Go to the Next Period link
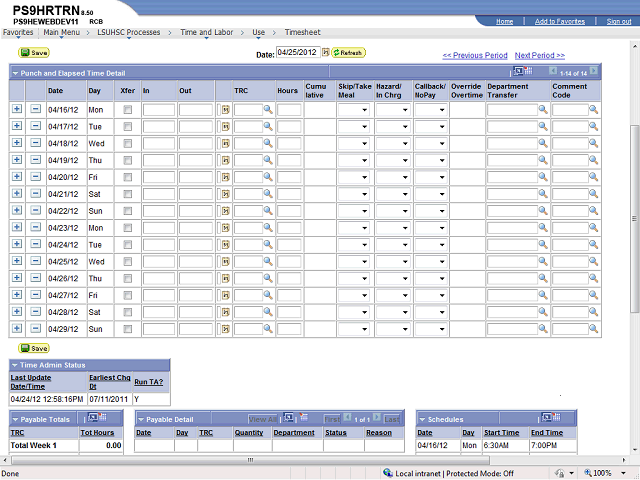Image resolution: width=640 pixels, height=480 pixels. click(x=539, y=55)
